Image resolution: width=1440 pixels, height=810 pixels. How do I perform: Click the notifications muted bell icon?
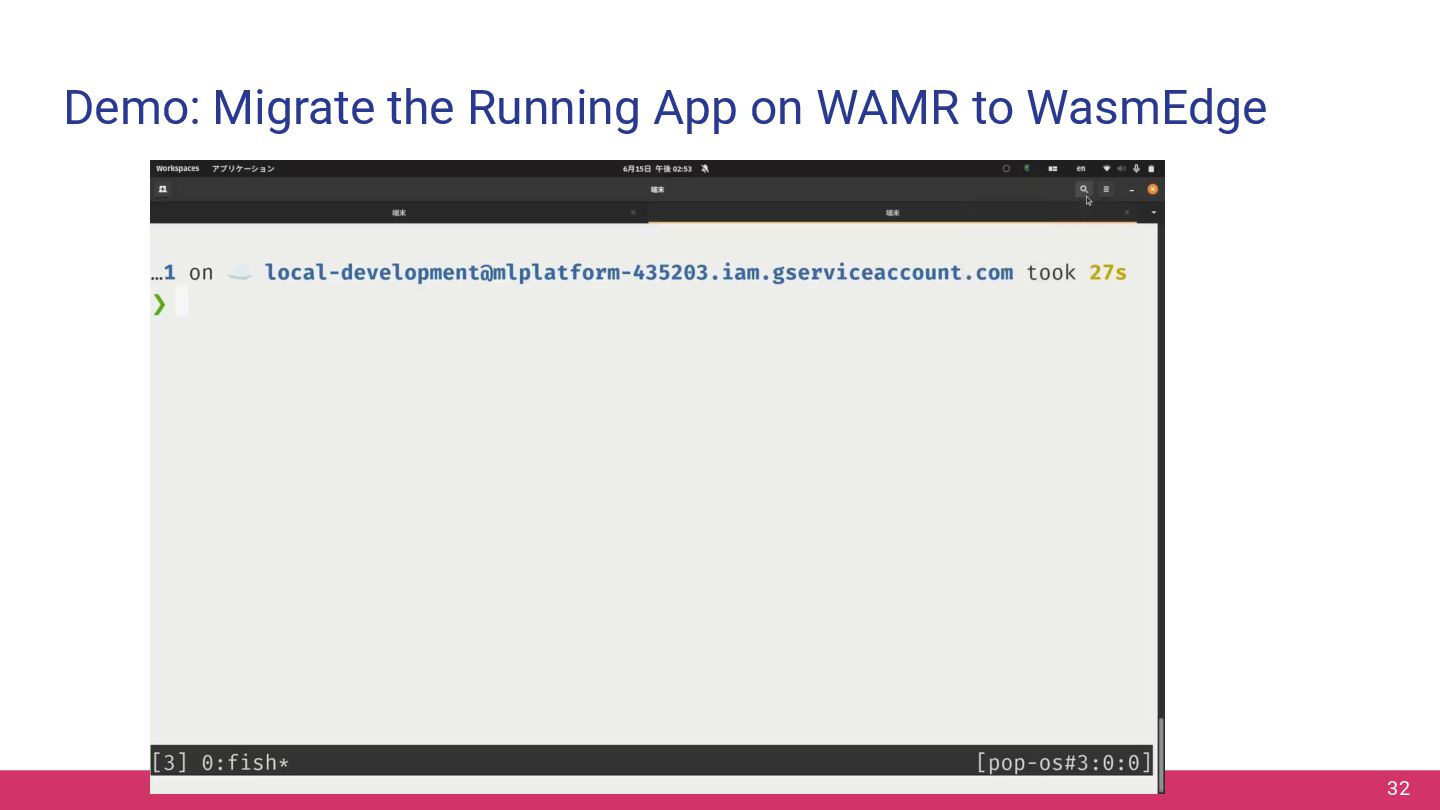point(705,169)
